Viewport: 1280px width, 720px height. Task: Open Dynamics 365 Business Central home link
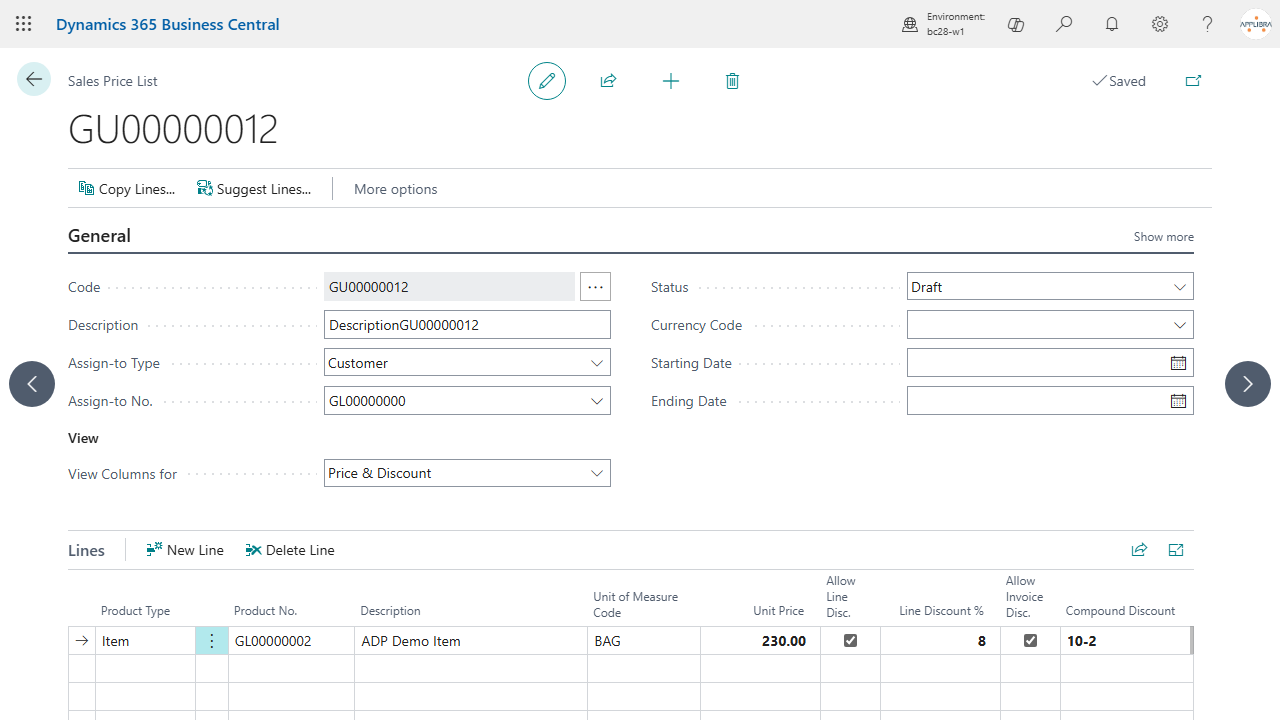point(168,24)
